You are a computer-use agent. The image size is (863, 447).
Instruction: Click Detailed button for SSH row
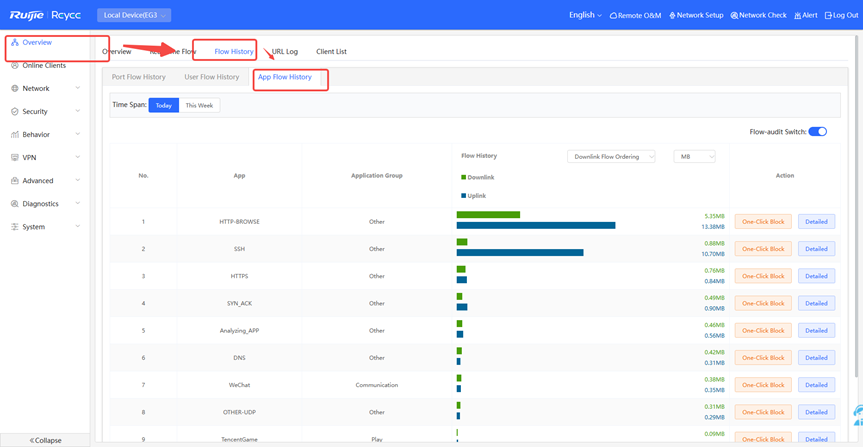pos(816,249)
